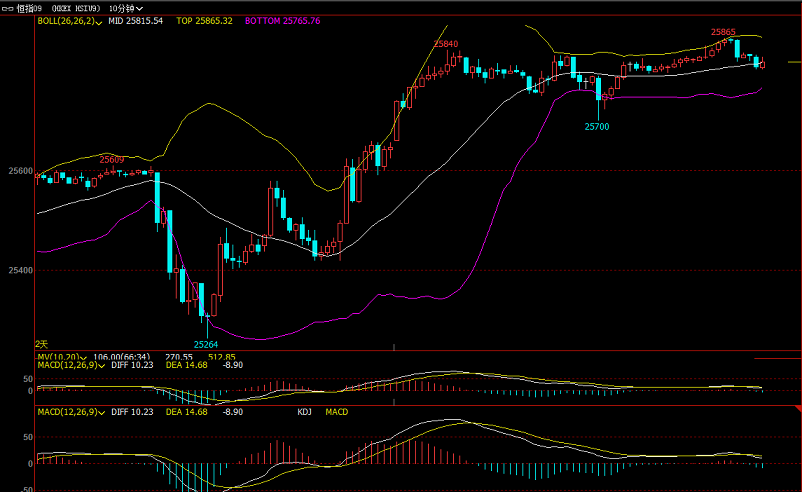Switch to the KDJ indicator tab
Image resolution: width=802 pixels, height=492 pixels.
tap(304, 412)
